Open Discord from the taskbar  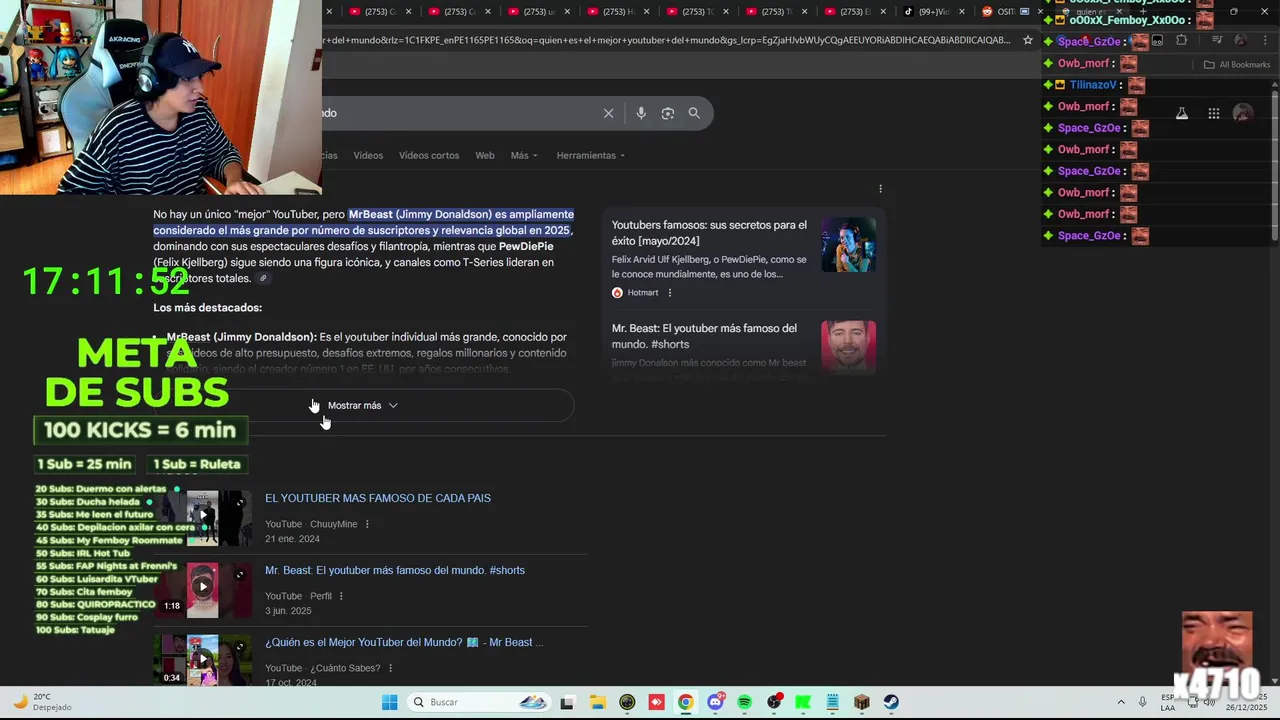click(x=715, y=702)
